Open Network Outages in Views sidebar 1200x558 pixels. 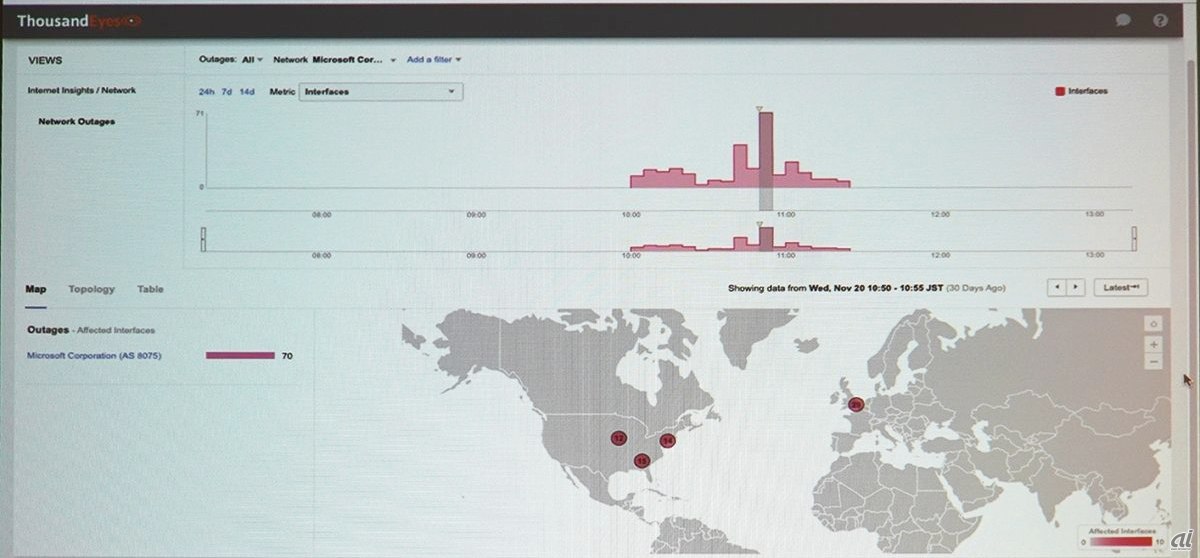click(x=76, y=122)
